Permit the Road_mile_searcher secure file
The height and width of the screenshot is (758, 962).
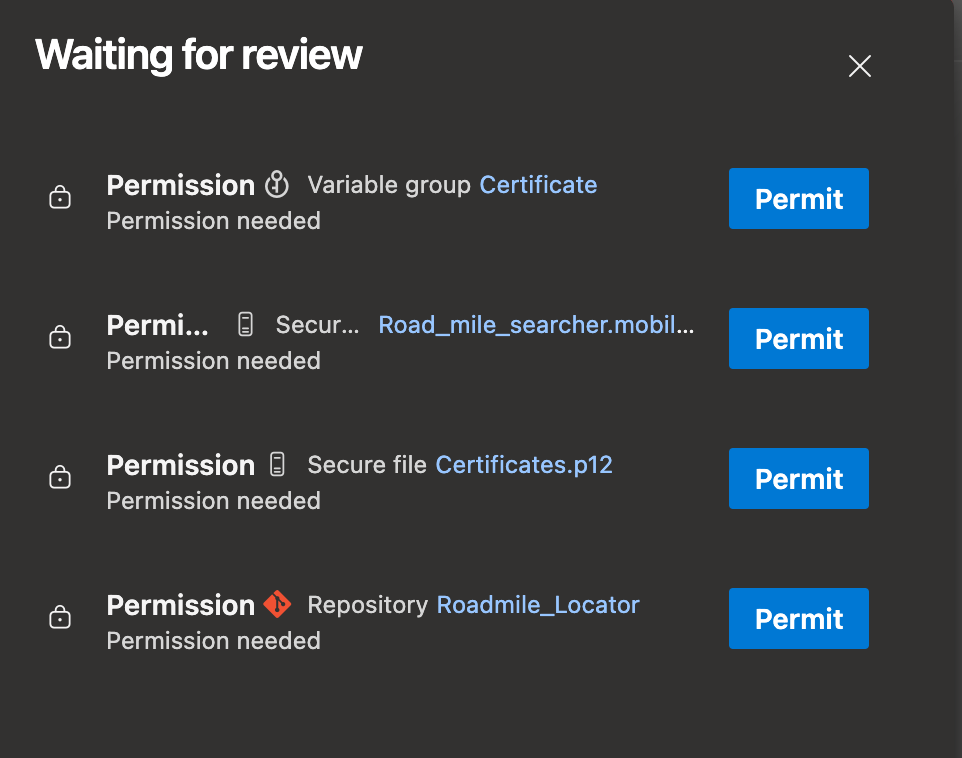click(x=798, y=339)
